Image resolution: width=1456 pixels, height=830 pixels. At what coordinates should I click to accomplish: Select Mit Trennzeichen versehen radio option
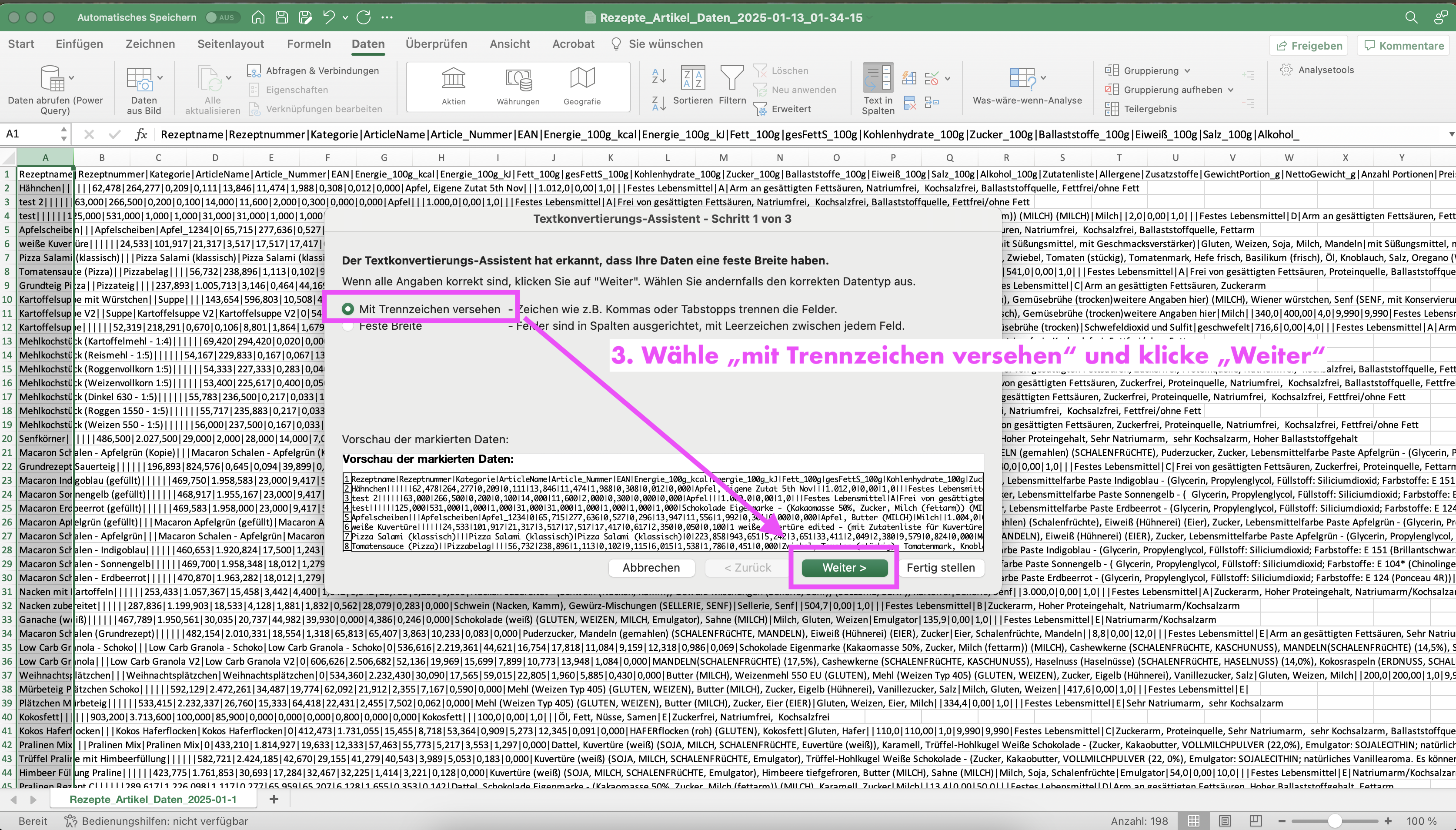pyautogui.click(x=347, y=309)
